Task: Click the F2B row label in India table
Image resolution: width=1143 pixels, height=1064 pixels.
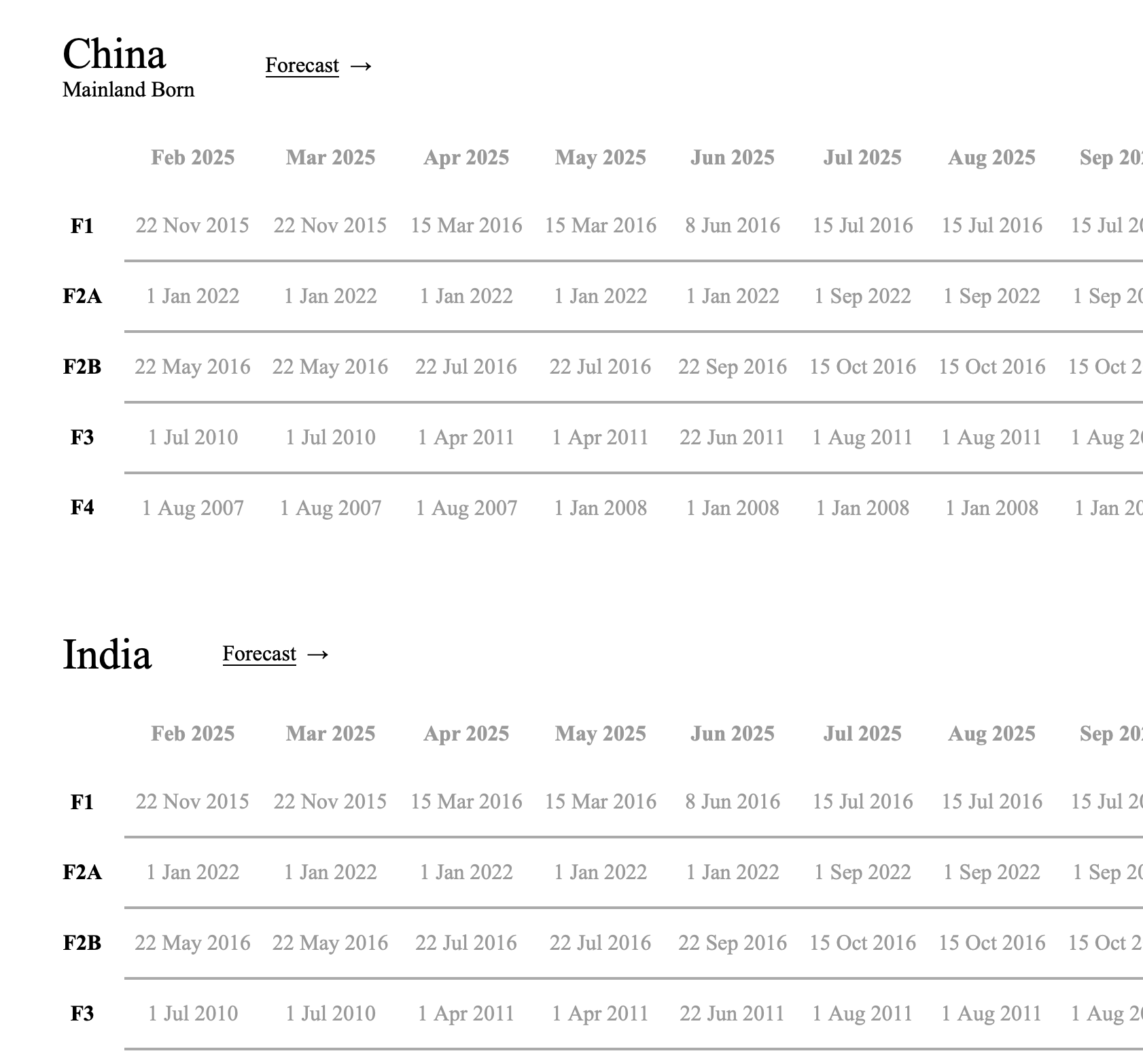Action: pyautogui.click(x=82, y=943)
